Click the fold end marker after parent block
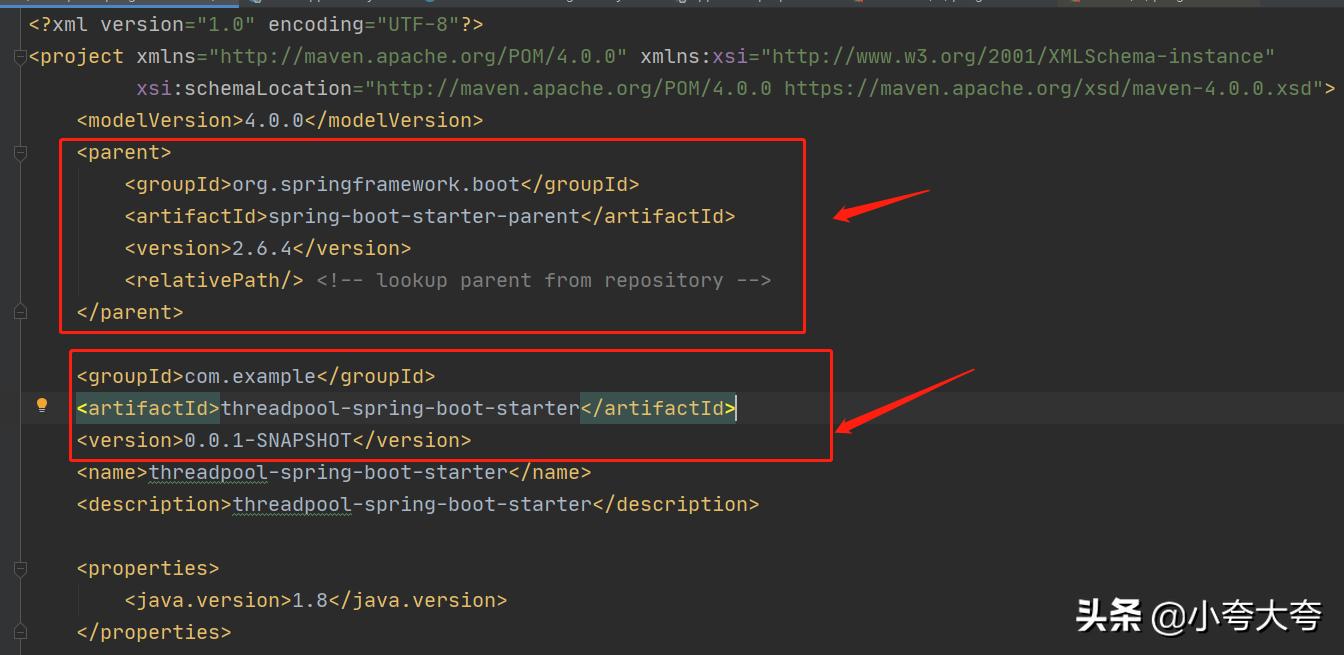 click(x=20, y=312)
